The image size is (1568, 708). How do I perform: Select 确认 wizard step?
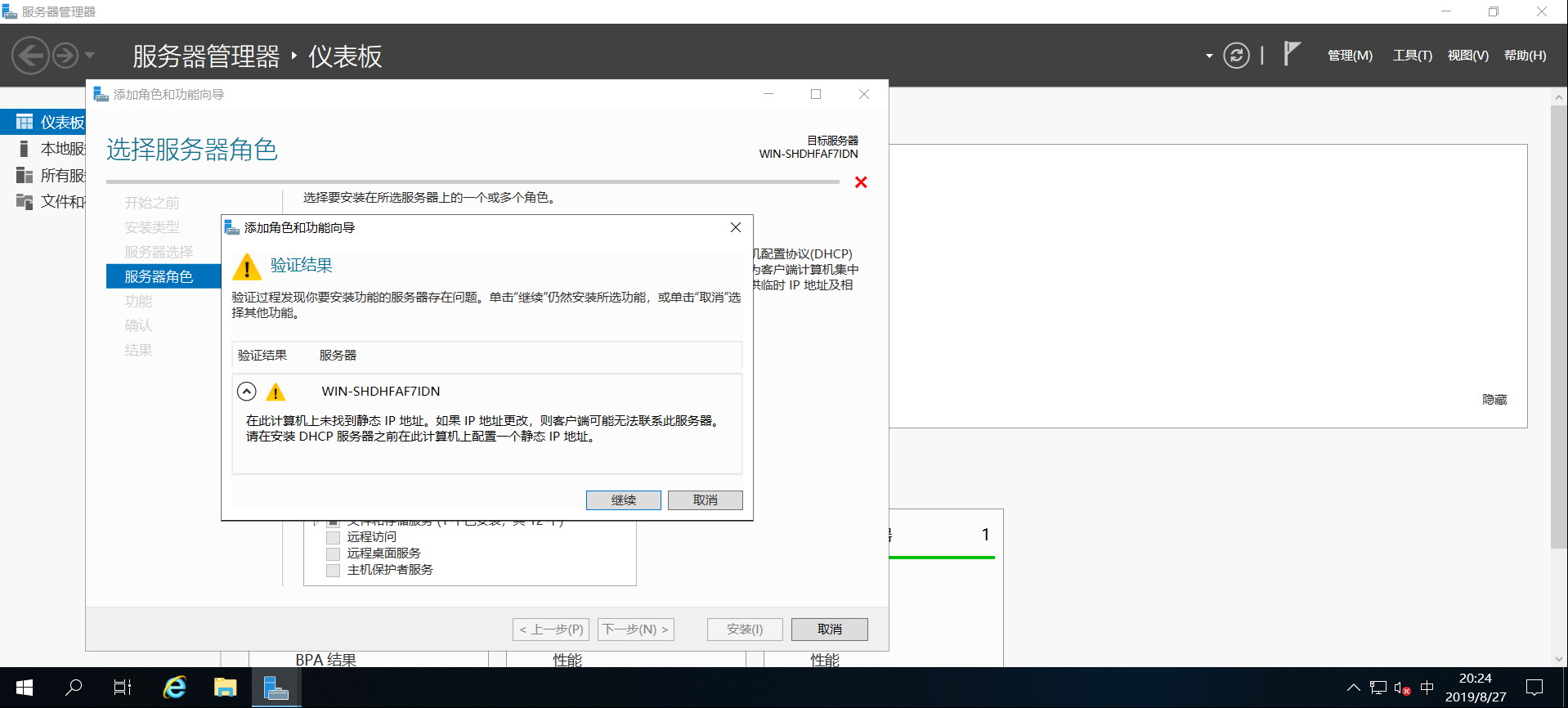(138, 325)
